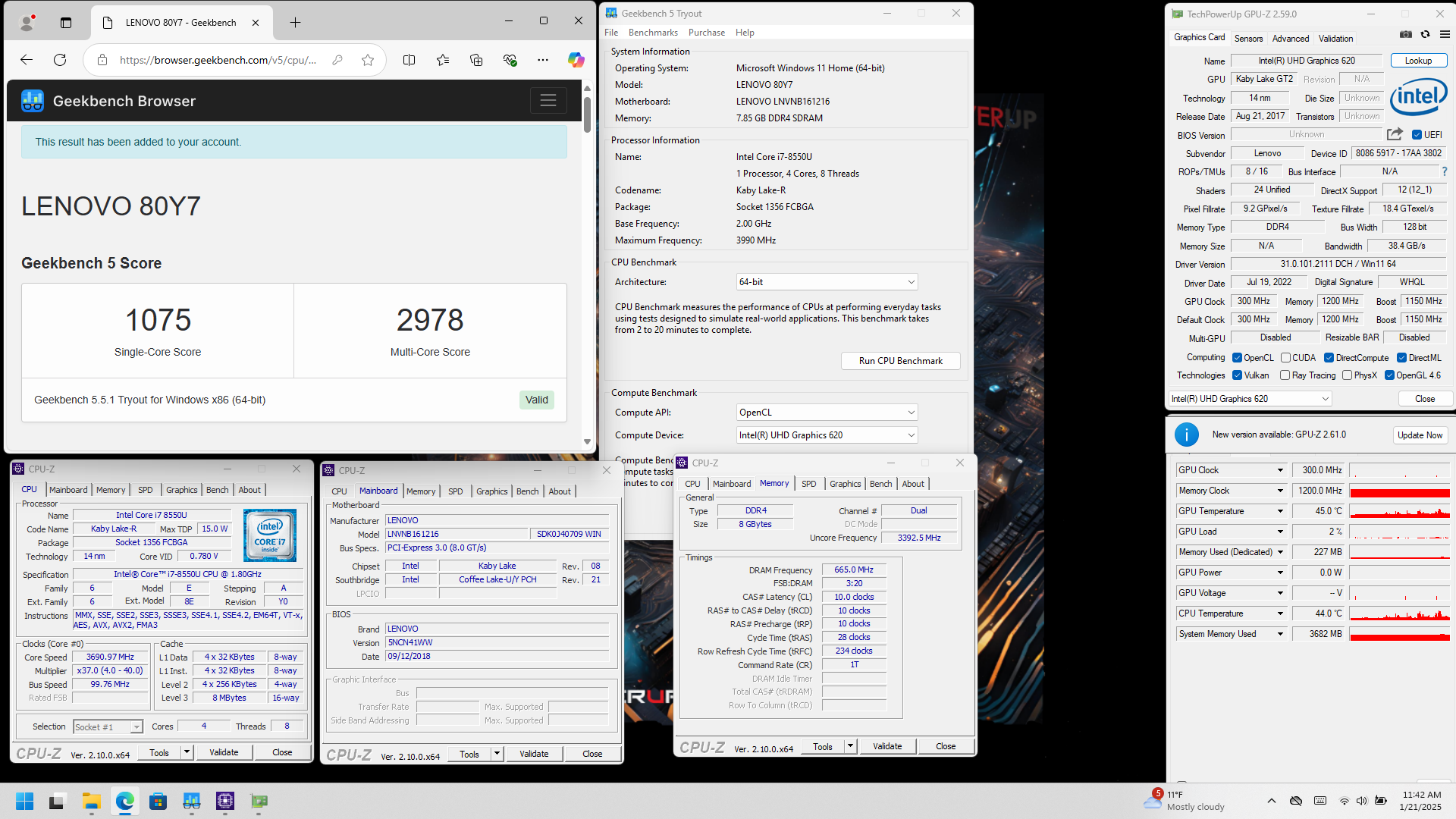Expand the Tools dropdown arrow in the CPU-Z Memory window
This screenshot has width=1456, height=819.
tap(850, 746)
